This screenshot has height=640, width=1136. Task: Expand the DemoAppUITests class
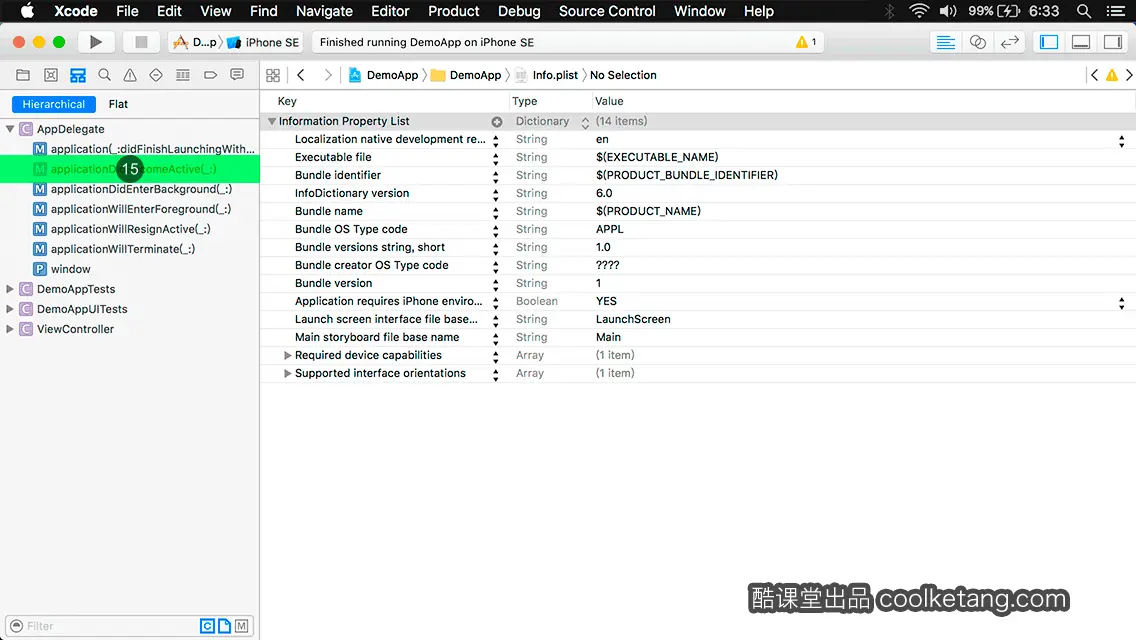click(10, 309)
